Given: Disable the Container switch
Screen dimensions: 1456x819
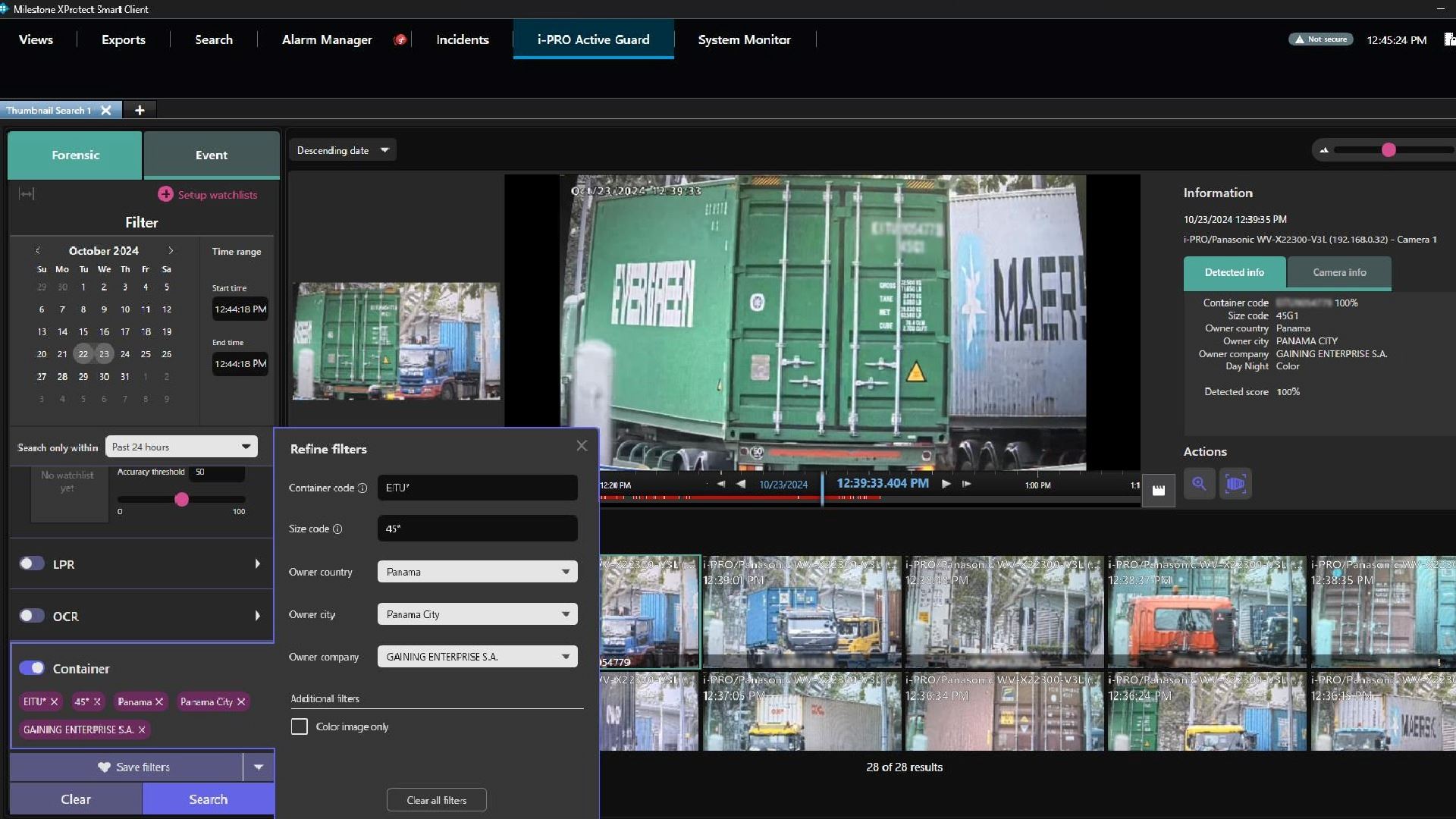Looking at the screenshot, I should tap(32, 668).
